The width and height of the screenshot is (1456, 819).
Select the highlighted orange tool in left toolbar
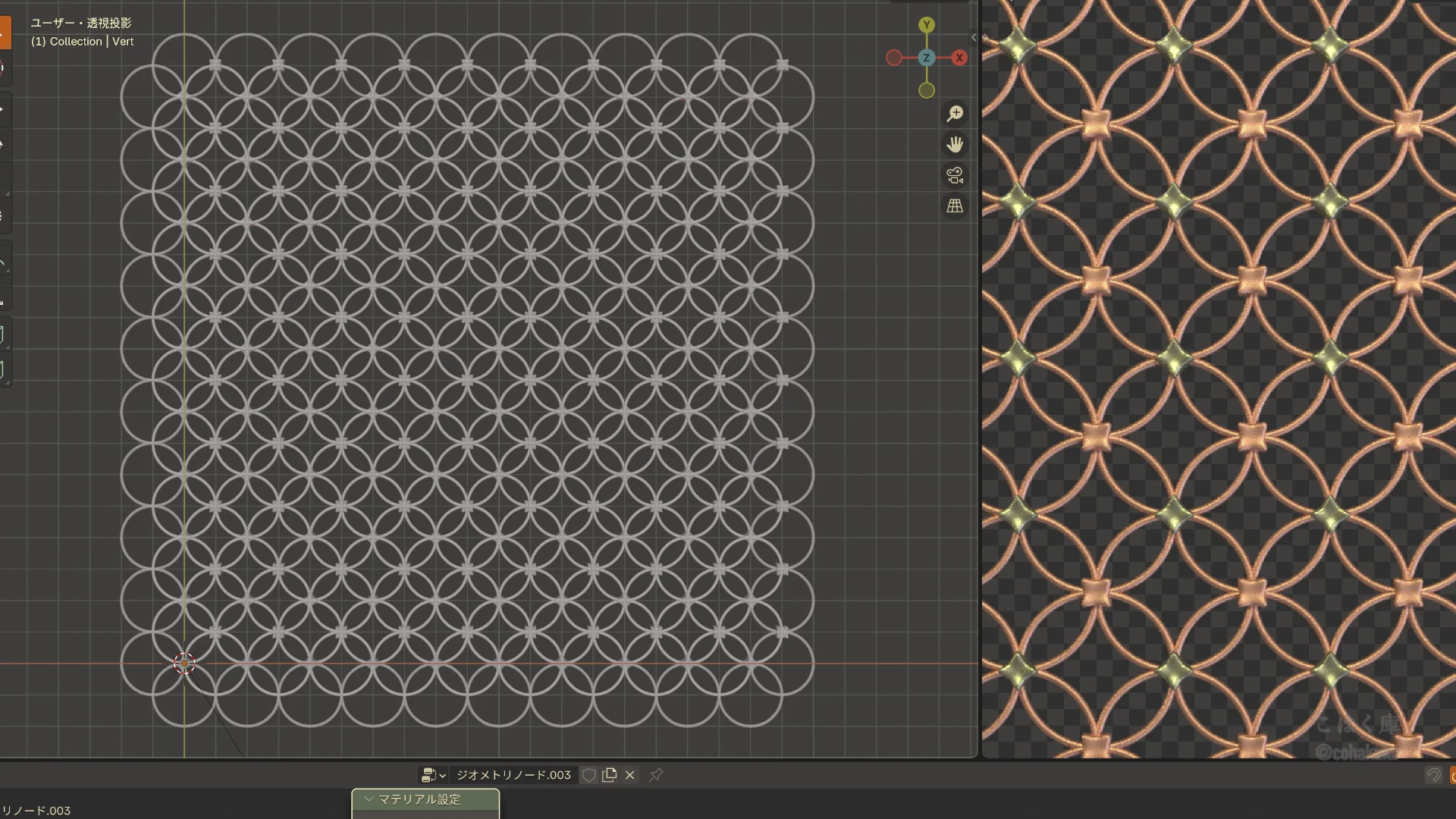[x=5, y=33]
